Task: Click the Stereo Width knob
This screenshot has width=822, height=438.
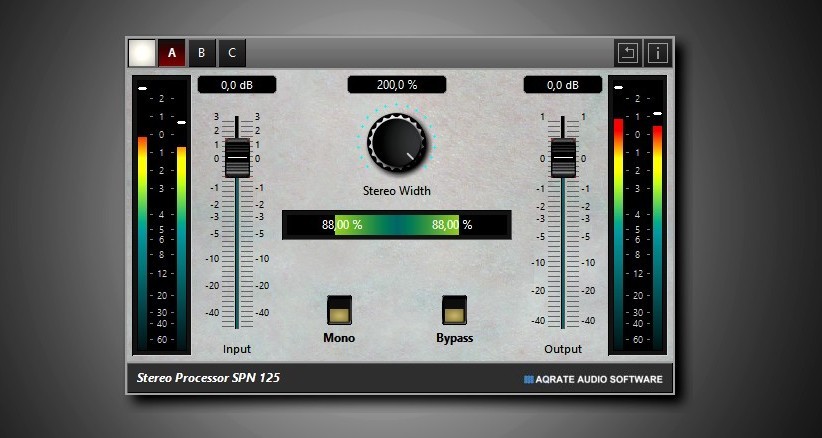Action: click(396, 141)
